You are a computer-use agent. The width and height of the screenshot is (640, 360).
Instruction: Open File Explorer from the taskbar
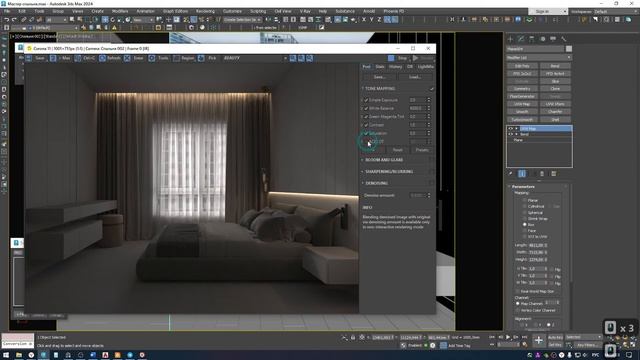[x=19, y=355]
